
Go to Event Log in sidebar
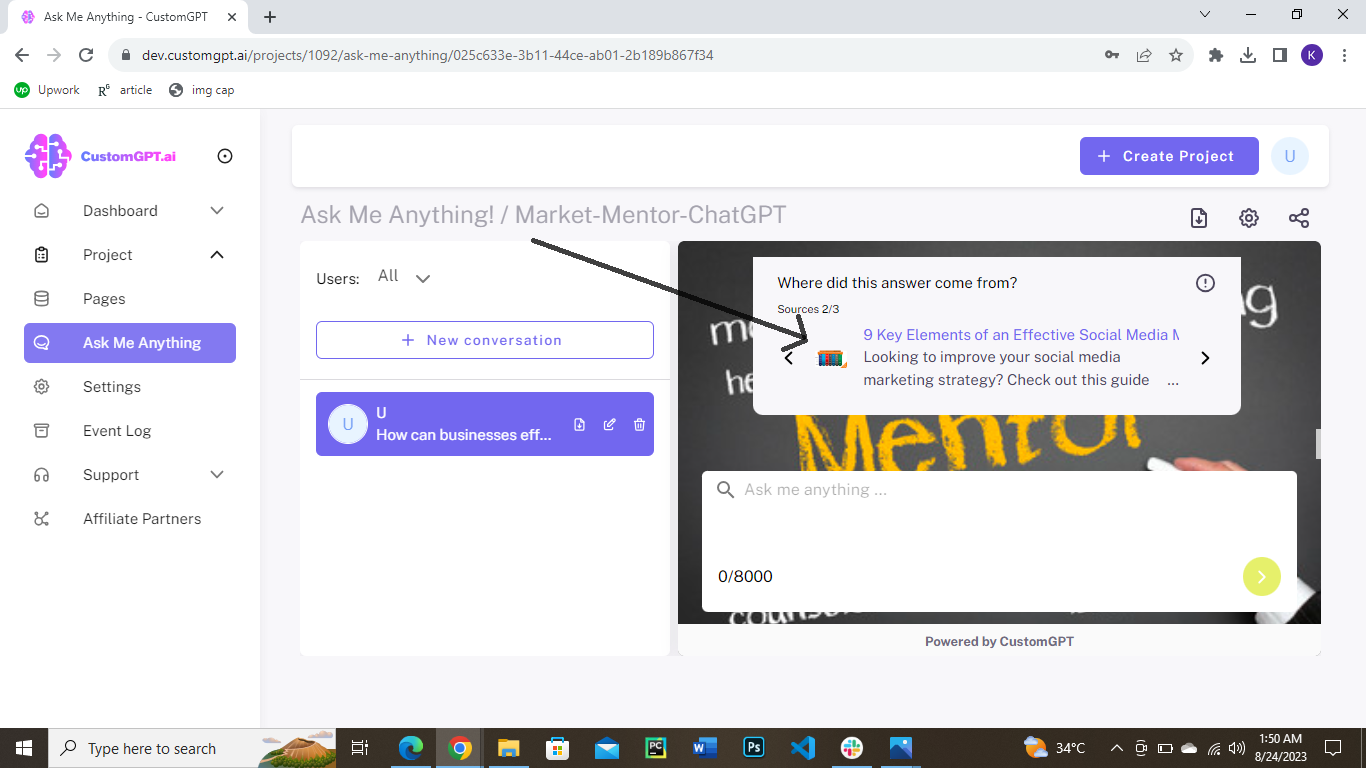[117, 431]
